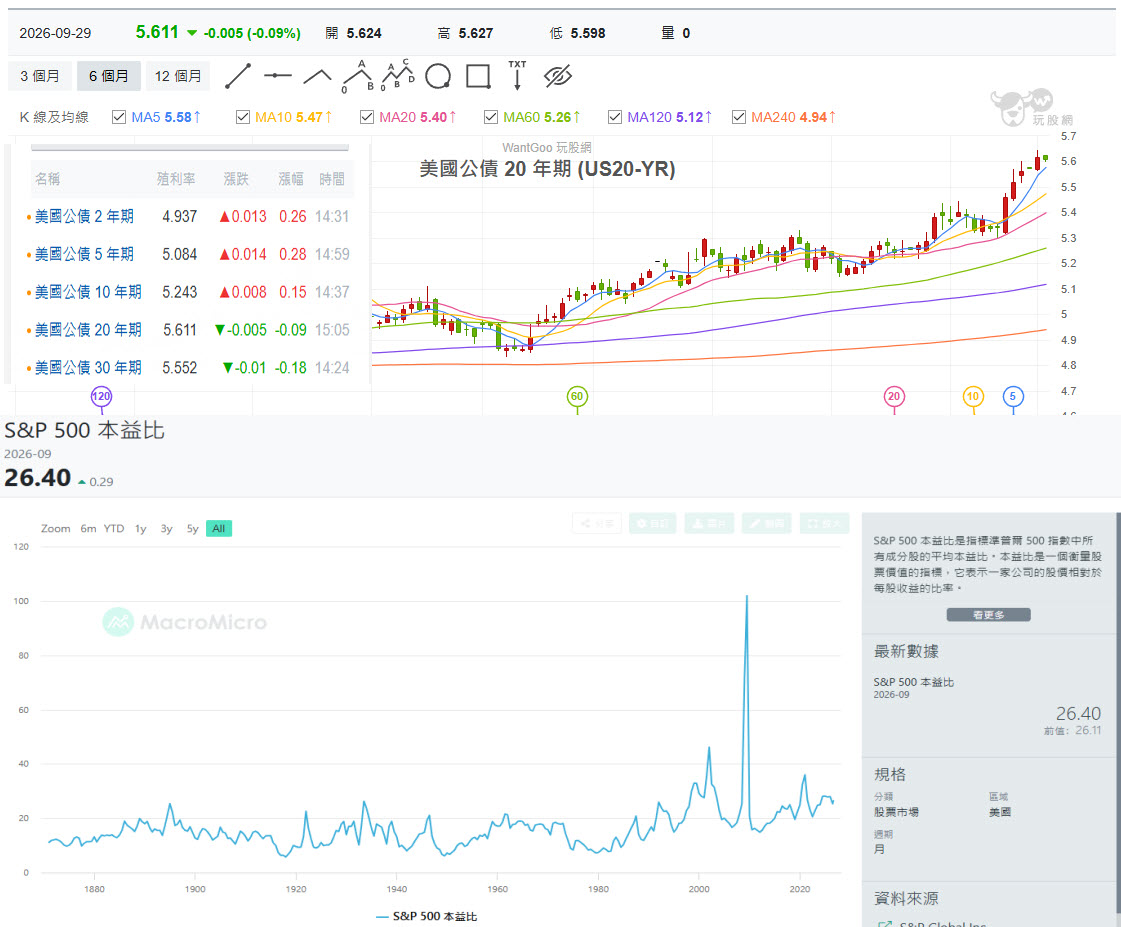Hide drawings with the crossed eye icon
This screenshot has width=1121, height=927.
pos(558,76)
